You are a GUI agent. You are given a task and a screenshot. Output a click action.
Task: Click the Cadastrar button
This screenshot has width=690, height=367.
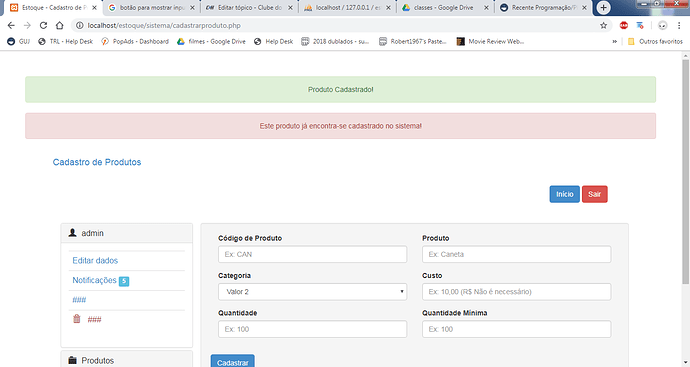point(232,362)
